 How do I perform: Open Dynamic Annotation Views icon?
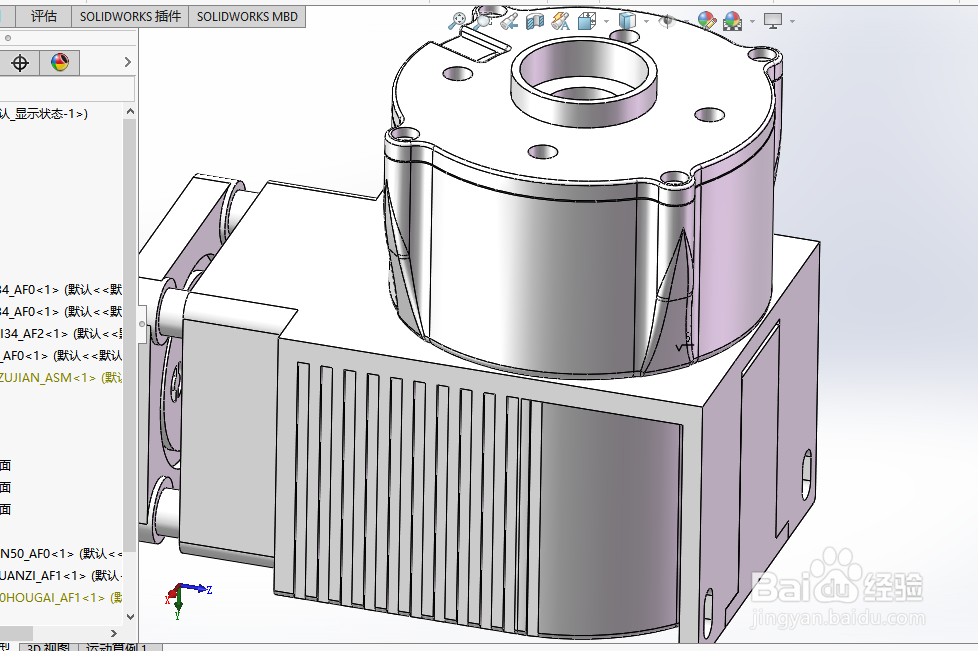560,21
